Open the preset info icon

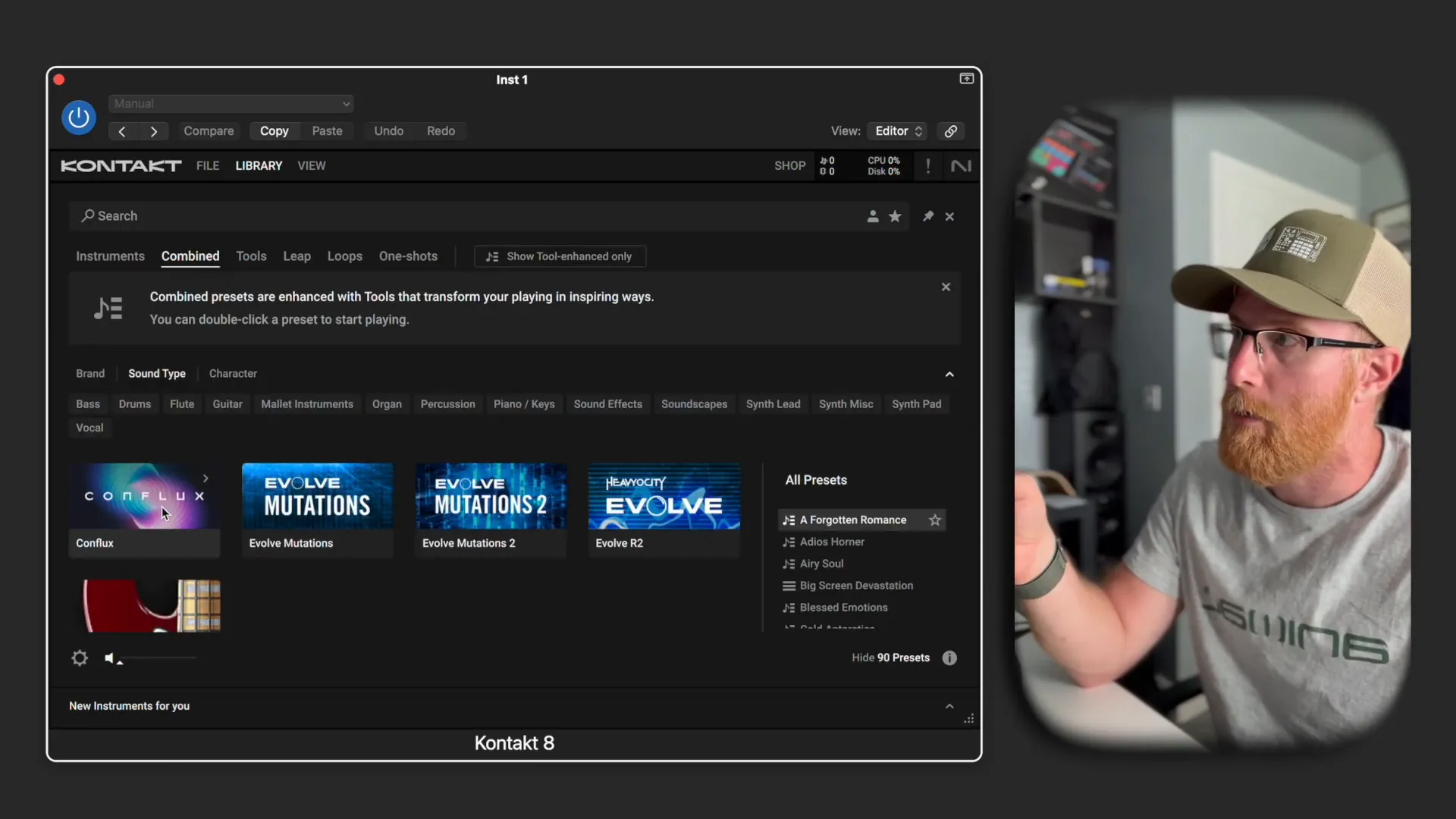[x=949, y=658]
